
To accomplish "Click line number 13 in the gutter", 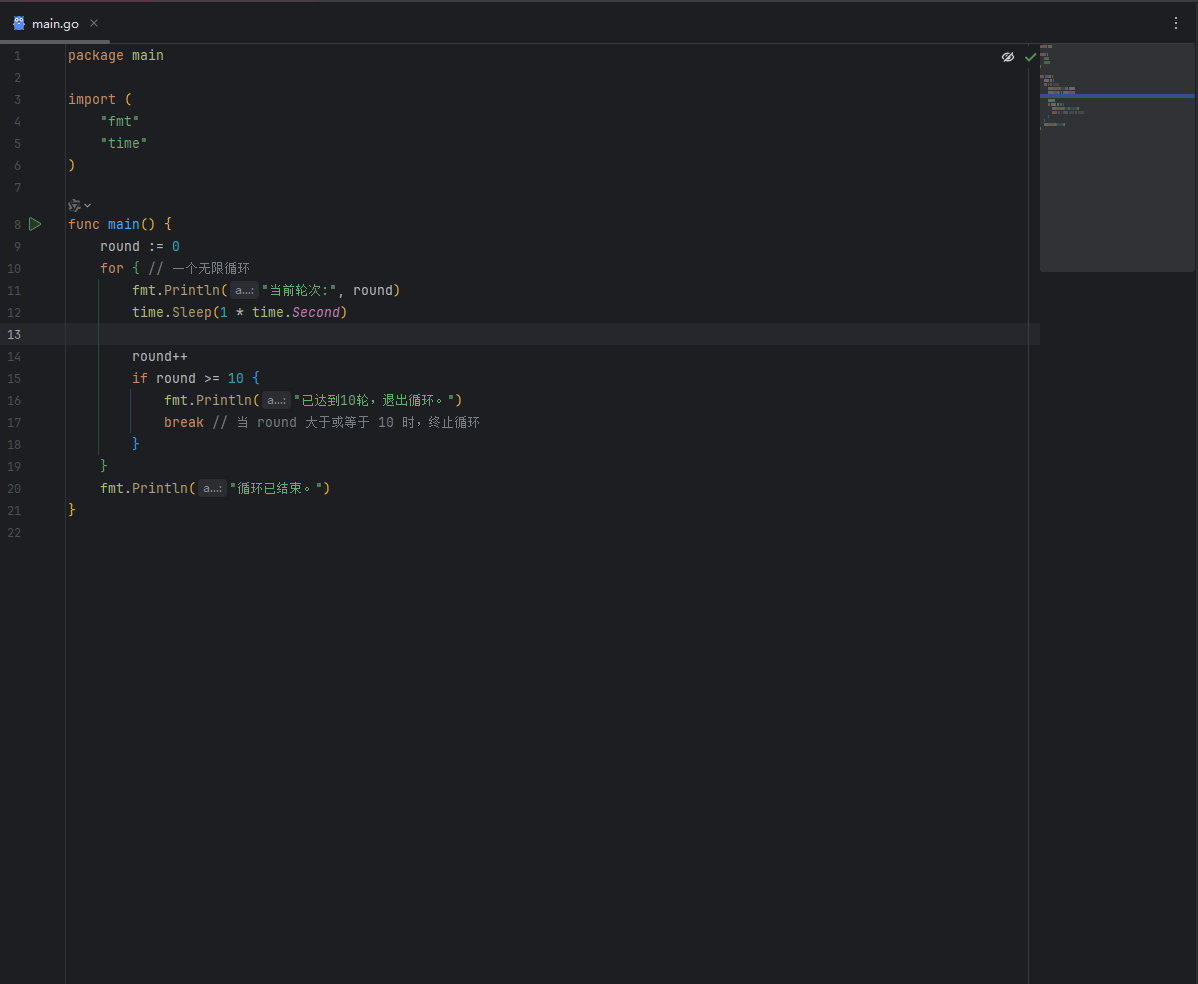I will tap(14, 334).
